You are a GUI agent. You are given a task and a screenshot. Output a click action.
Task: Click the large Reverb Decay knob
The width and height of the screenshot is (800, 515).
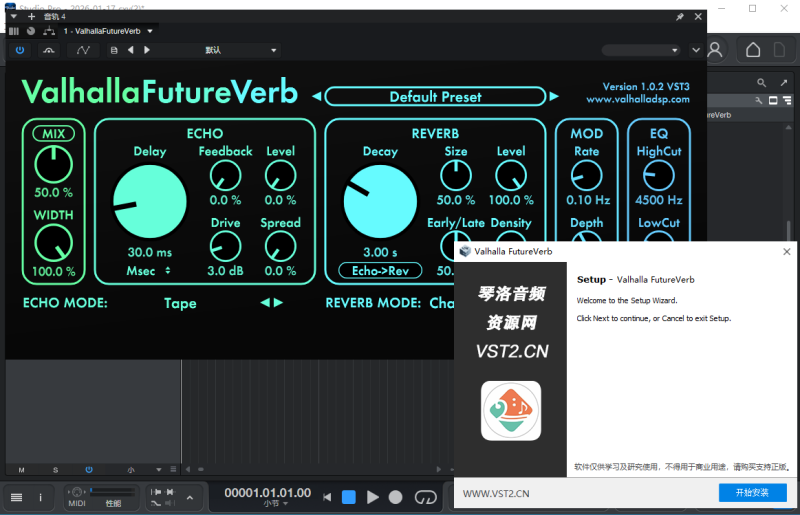(380, 202)
